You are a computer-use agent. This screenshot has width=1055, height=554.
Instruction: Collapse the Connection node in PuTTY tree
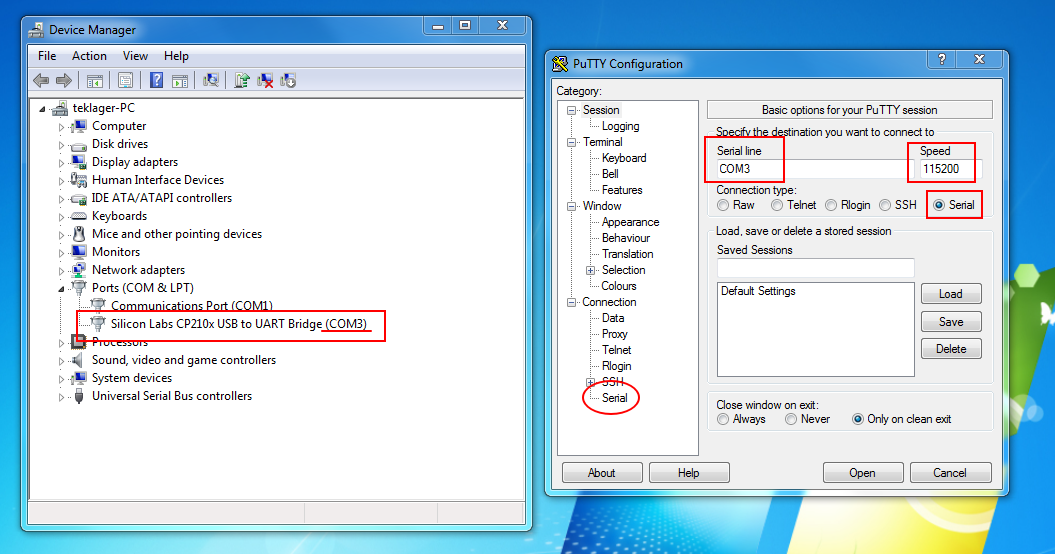[571, 303]
